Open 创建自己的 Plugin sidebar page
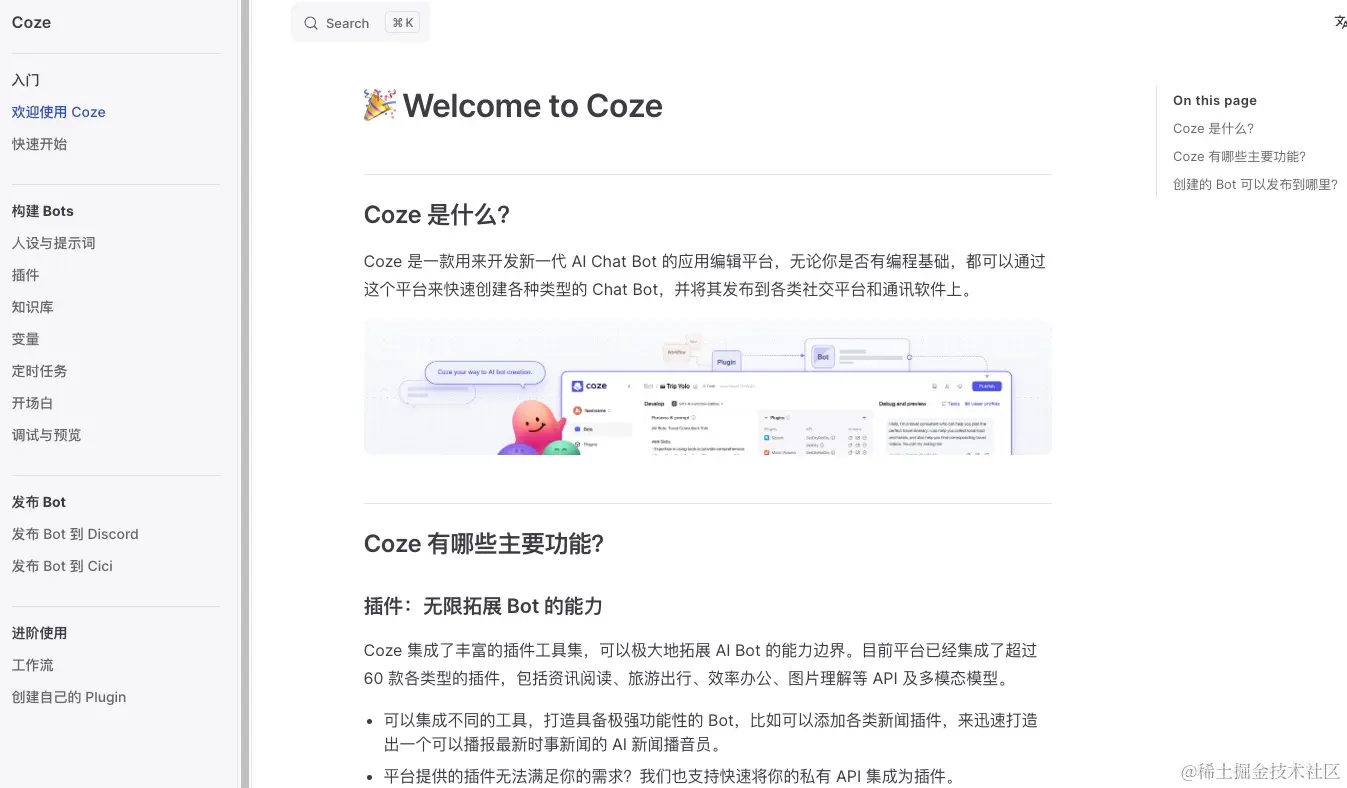This screenshot has height=788, width=1347. (69, 697)
